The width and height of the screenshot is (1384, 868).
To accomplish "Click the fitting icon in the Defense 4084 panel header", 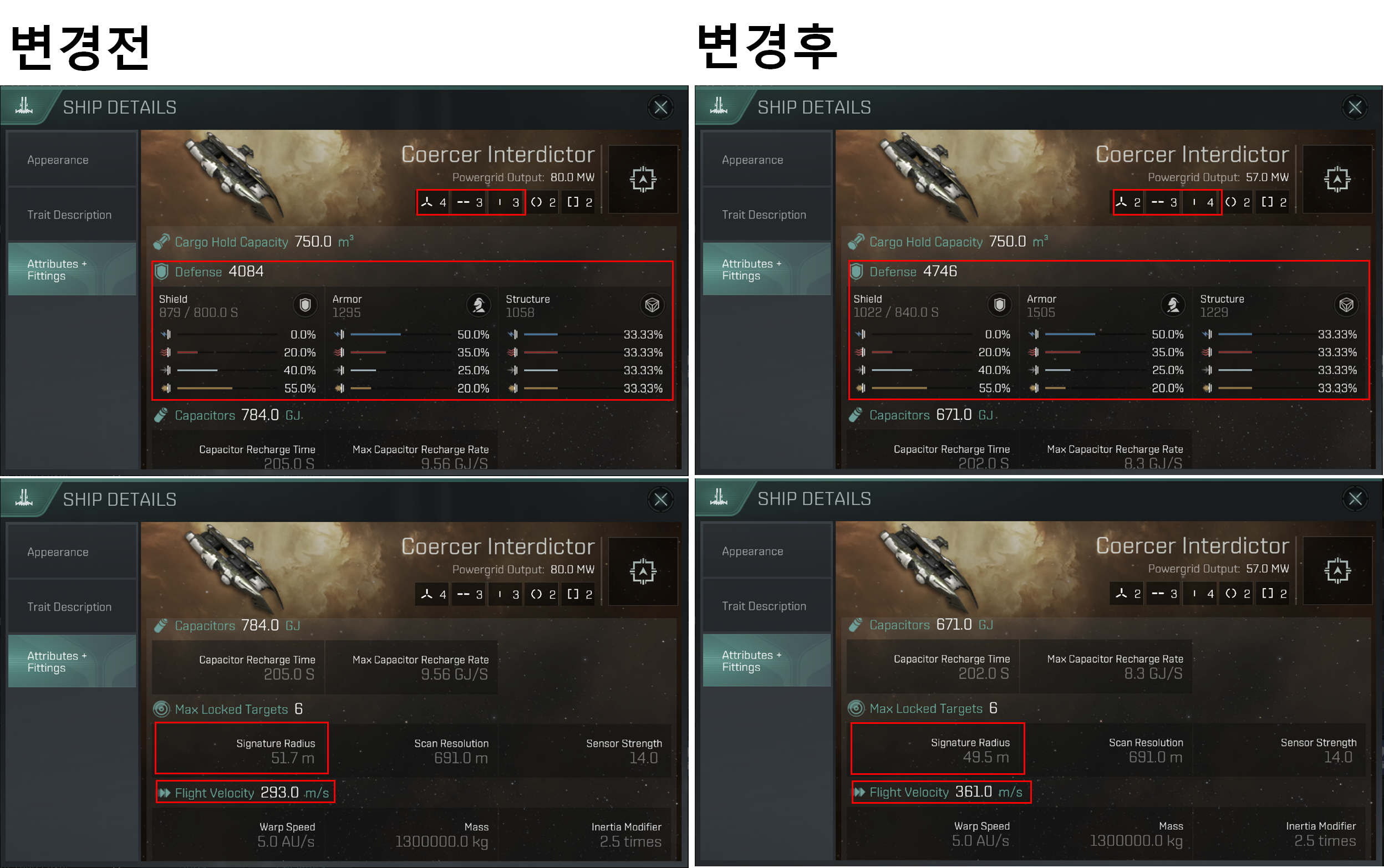I will coord(643,179).
